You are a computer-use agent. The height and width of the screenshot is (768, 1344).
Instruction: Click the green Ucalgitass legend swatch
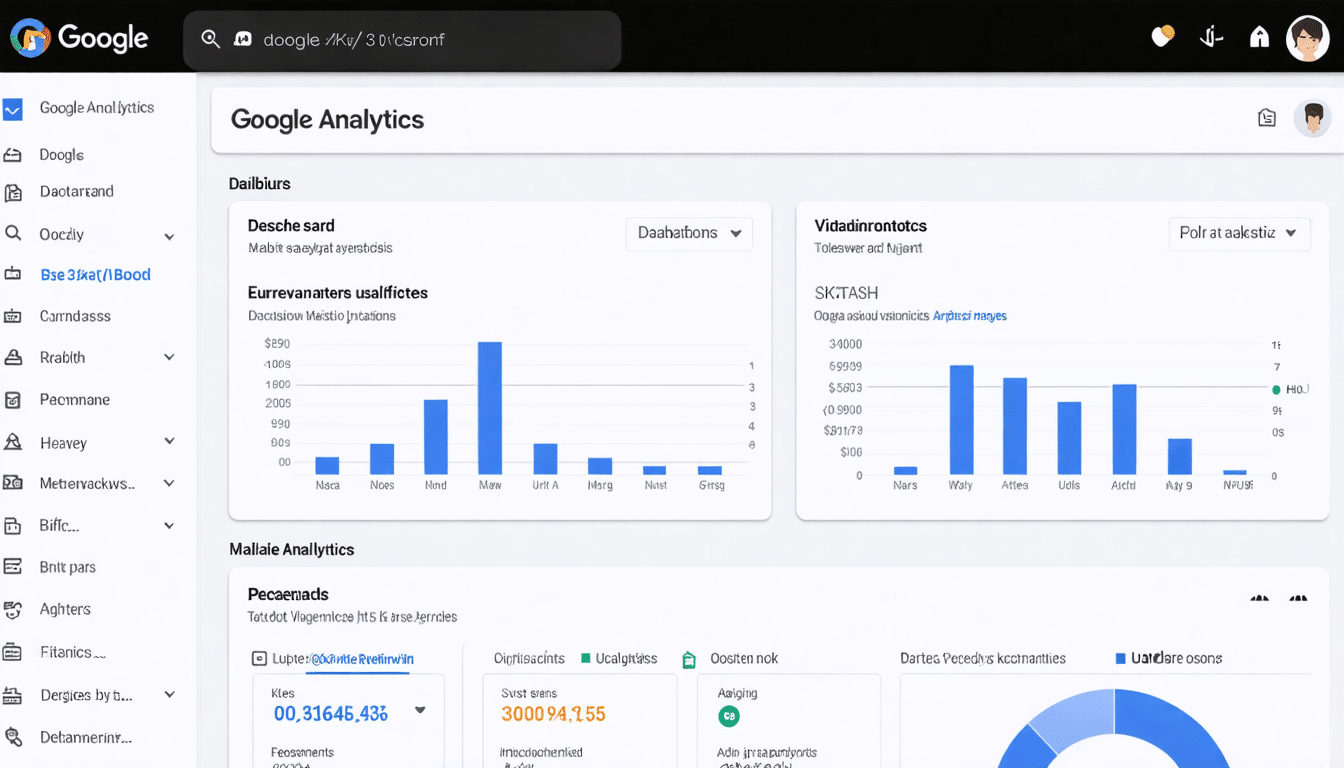point(586,659)
